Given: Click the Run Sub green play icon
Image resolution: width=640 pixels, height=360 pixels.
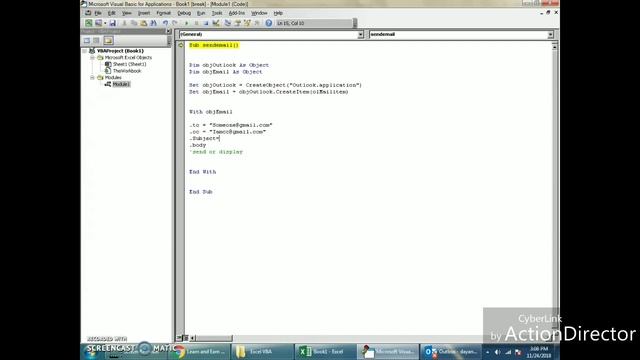Looking at the screenshot, I should pyautogui.click(x=187, y=23).
